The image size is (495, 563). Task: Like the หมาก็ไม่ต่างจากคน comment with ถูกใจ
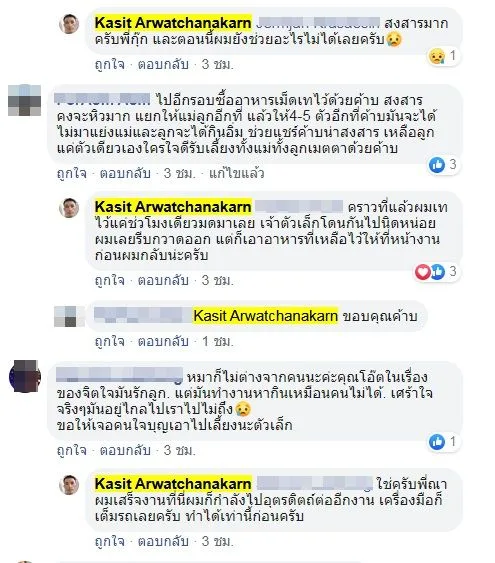(71, 450)
